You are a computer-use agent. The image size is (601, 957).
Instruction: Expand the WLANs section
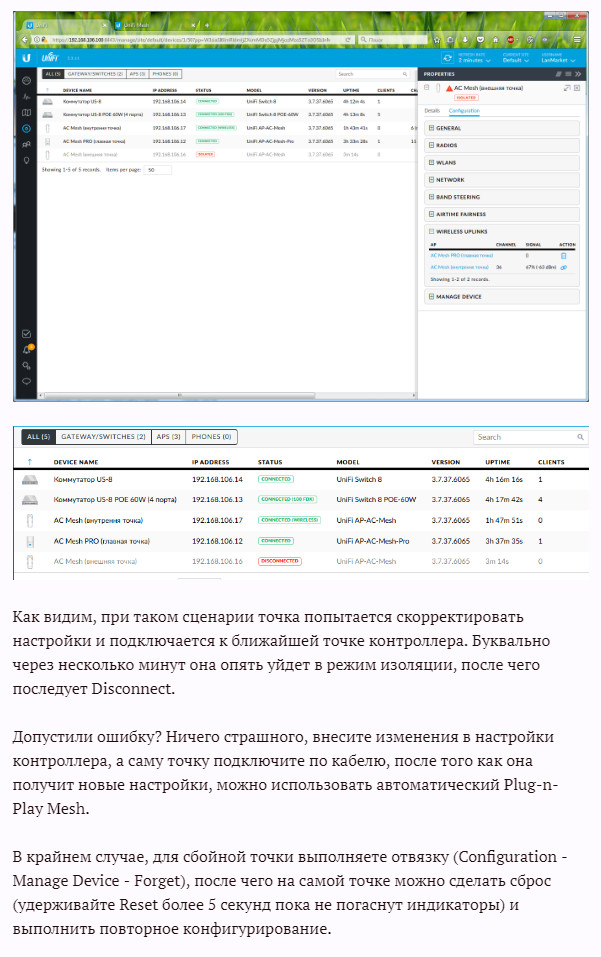tap(502, 162)
